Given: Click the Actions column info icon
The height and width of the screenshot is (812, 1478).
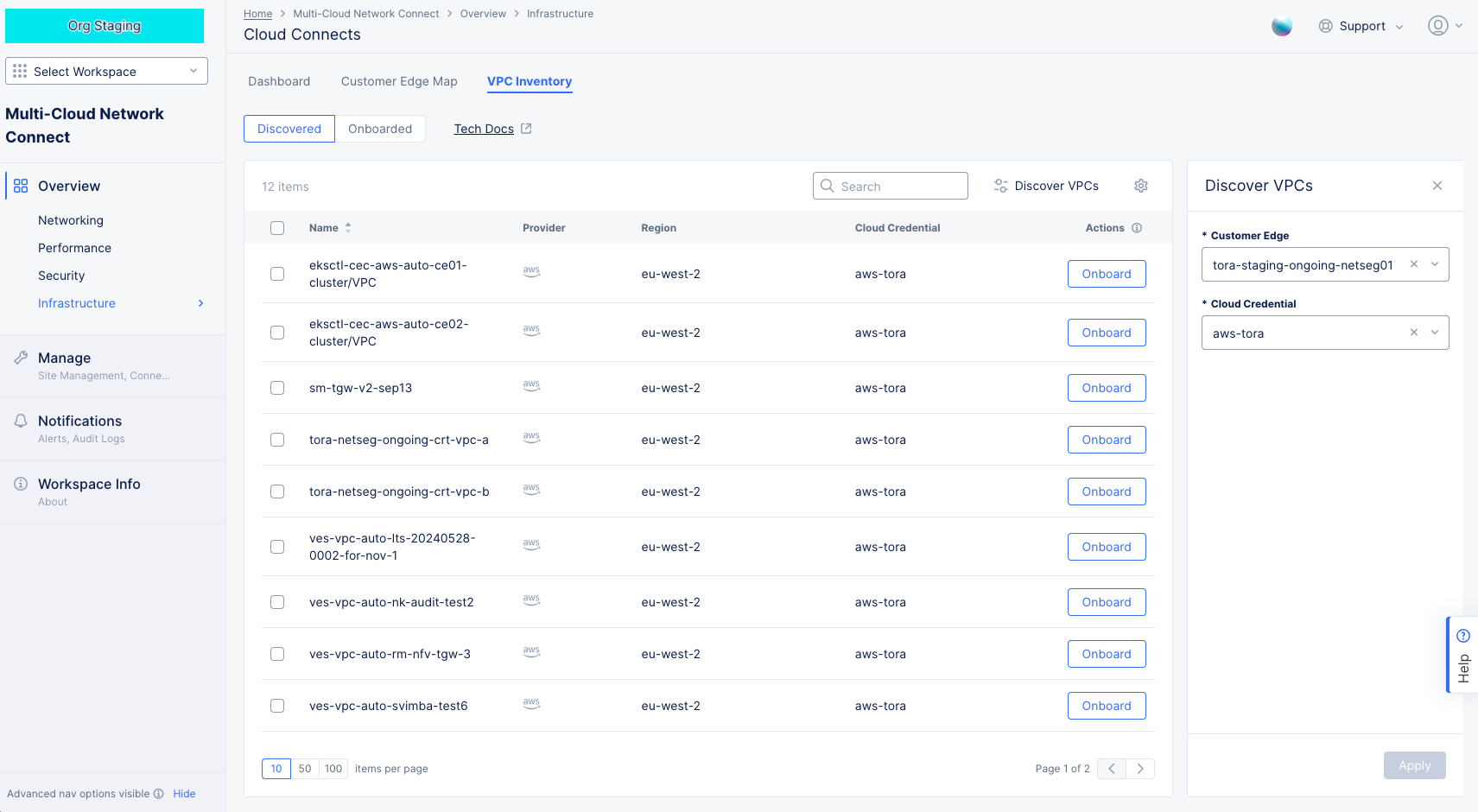Looking at the screenshot, I should click(x=1136, y=227).
